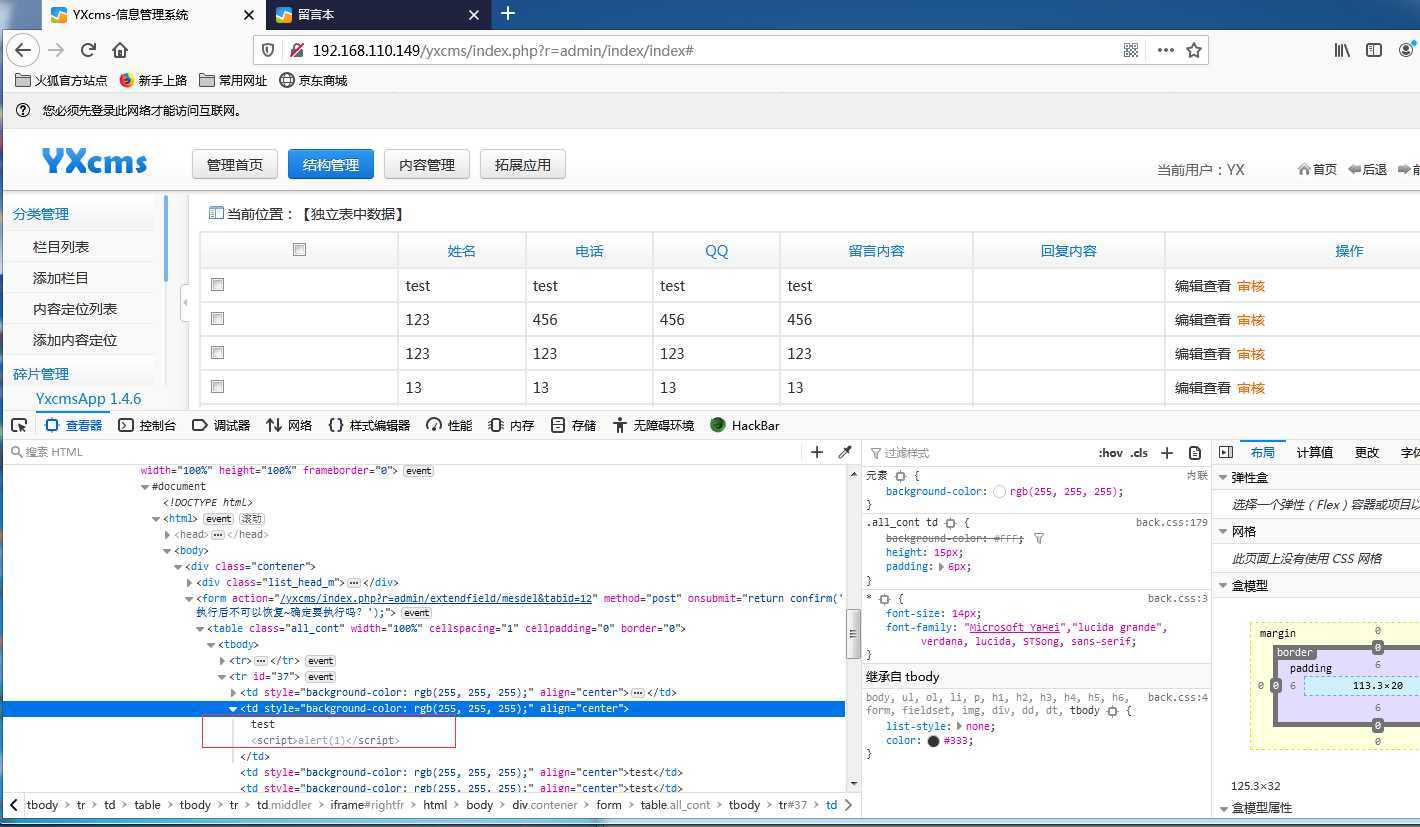Open white background-color swatch in 元素 rule
The image size is (1420, 827).
click(x=1000, y=491)
